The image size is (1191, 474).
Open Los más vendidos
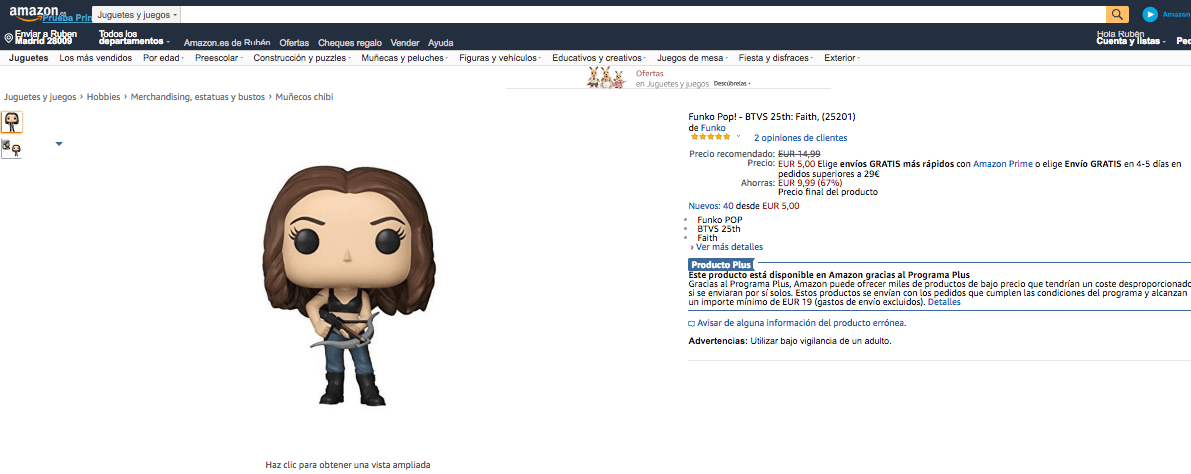[96, 58]
